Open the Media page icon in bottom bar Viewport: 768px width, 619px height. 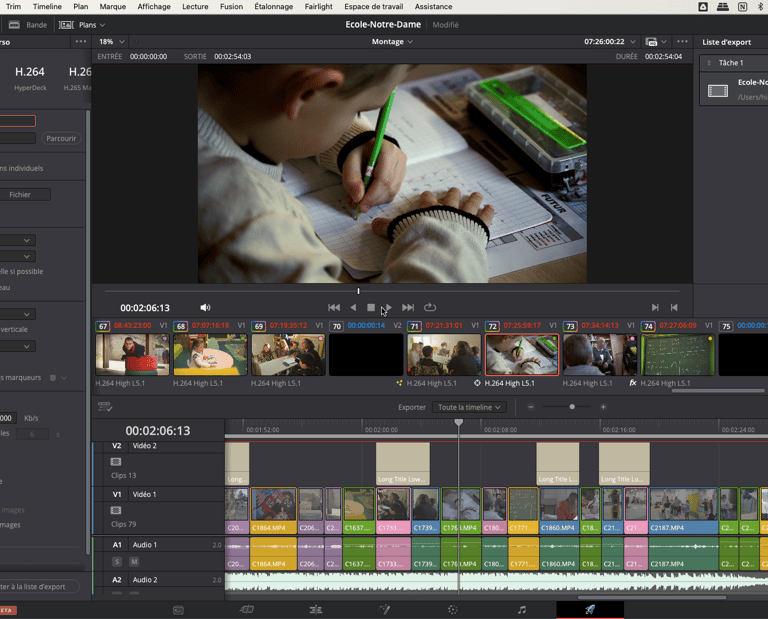[x=178, y=610]
